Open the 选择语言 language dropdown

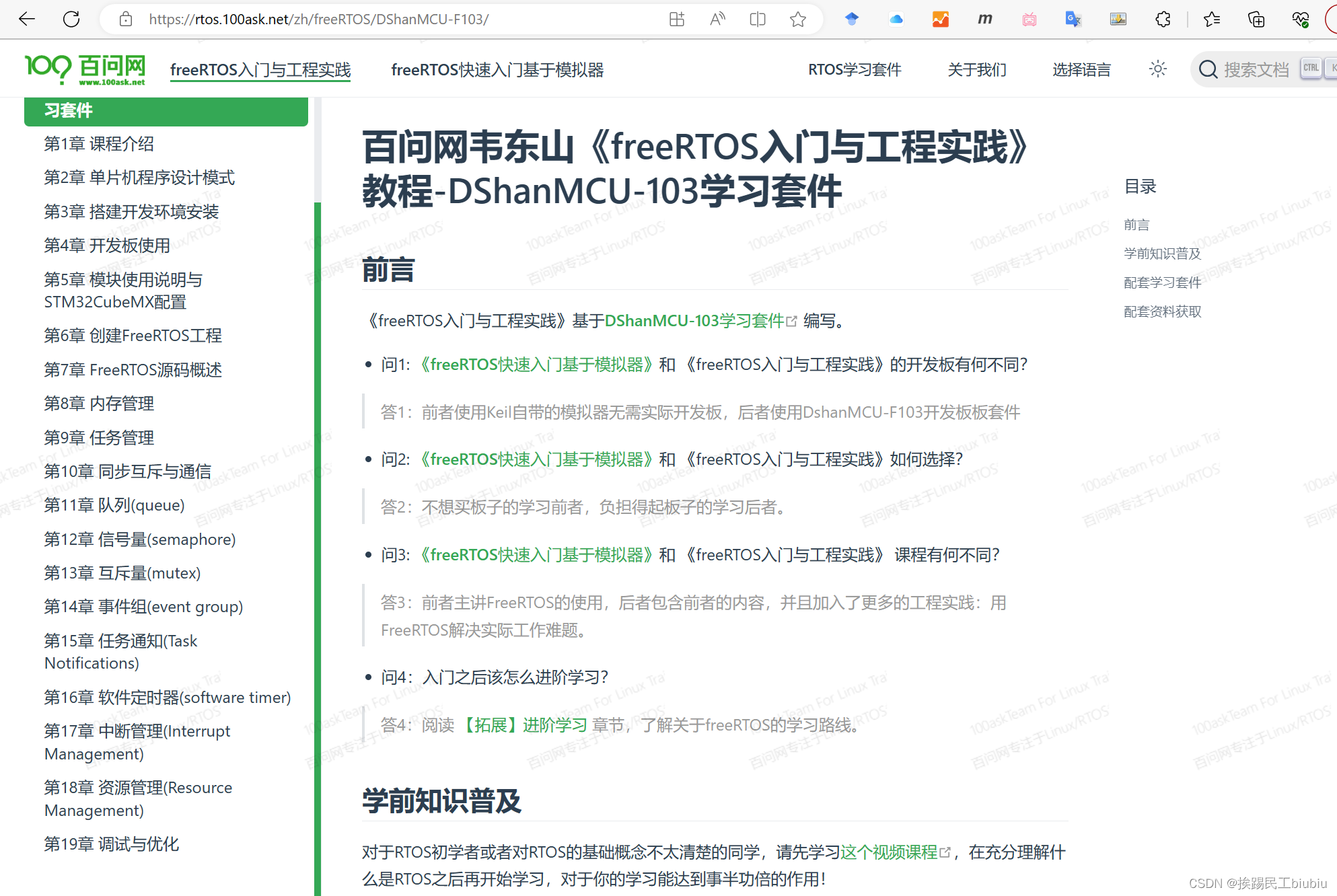pos(1081,69)
